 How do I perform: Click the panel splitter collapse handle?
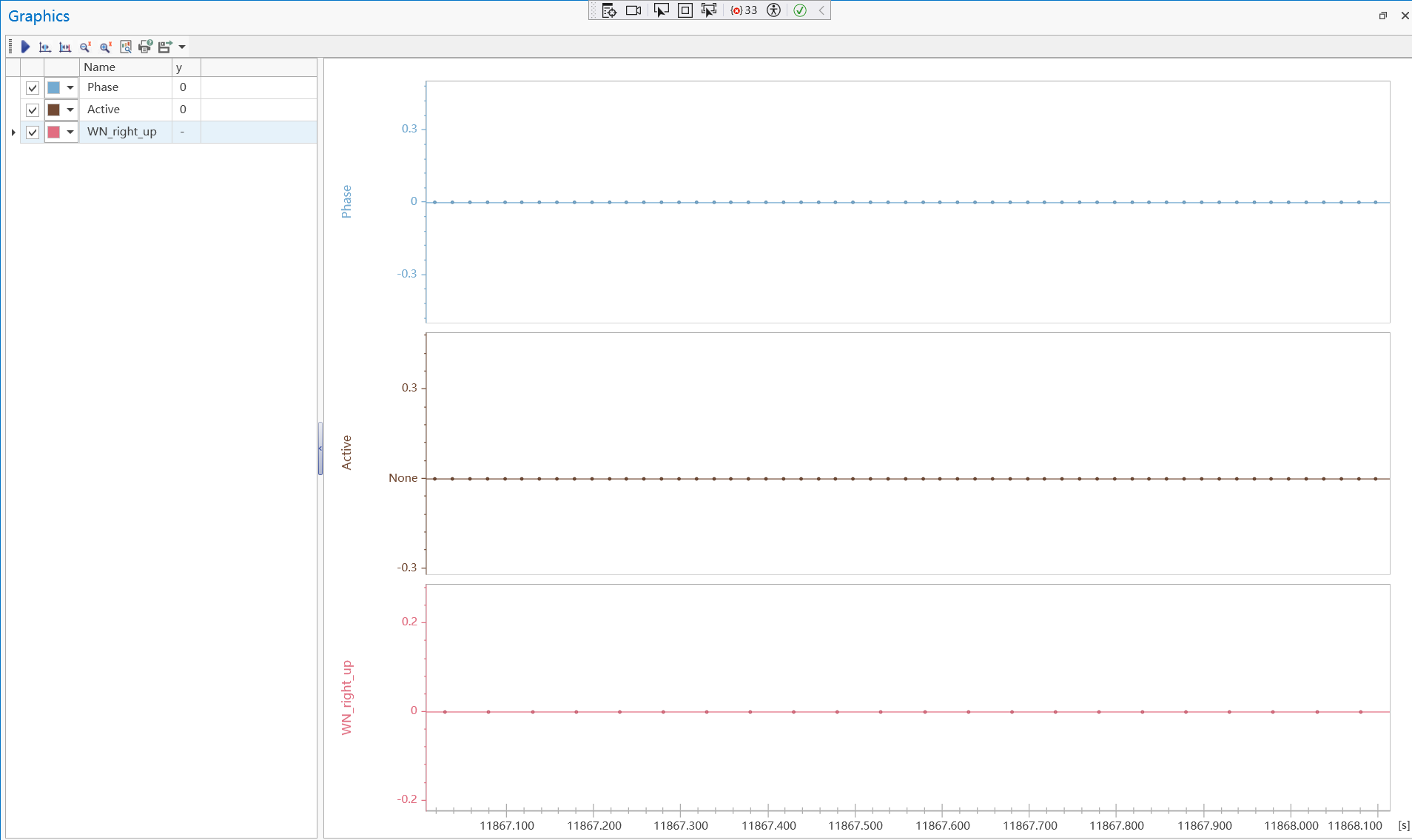point(320,448)
